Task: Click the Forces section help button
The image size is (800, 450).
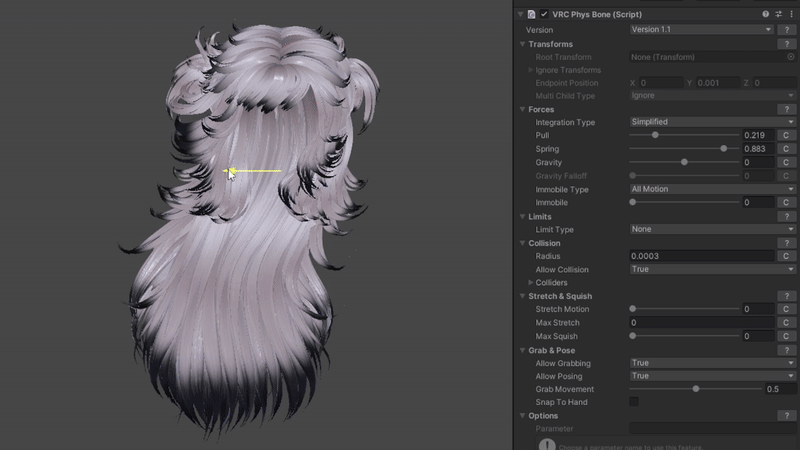Action: 786,109
